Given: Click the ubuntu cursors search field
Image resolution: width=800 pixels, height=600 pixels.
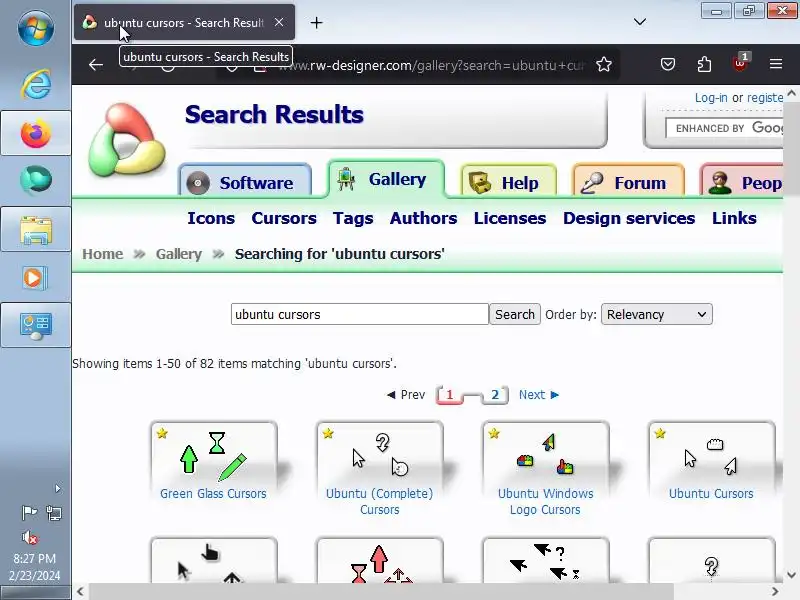Looking at the screenshot, I should [x=360, y=314].
